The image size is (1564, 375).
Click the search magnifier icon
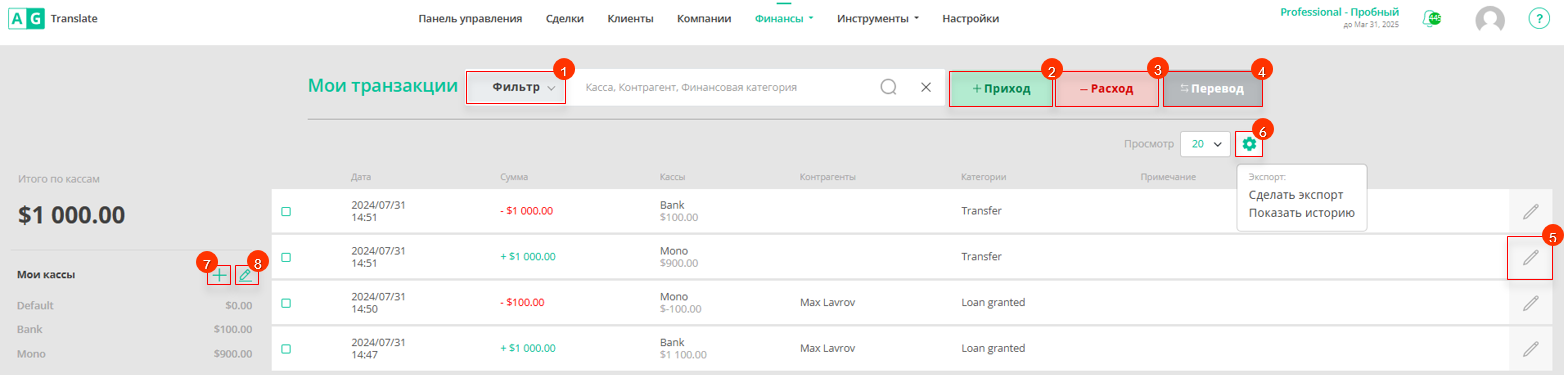pyautogui.click(x=888, y=88)
